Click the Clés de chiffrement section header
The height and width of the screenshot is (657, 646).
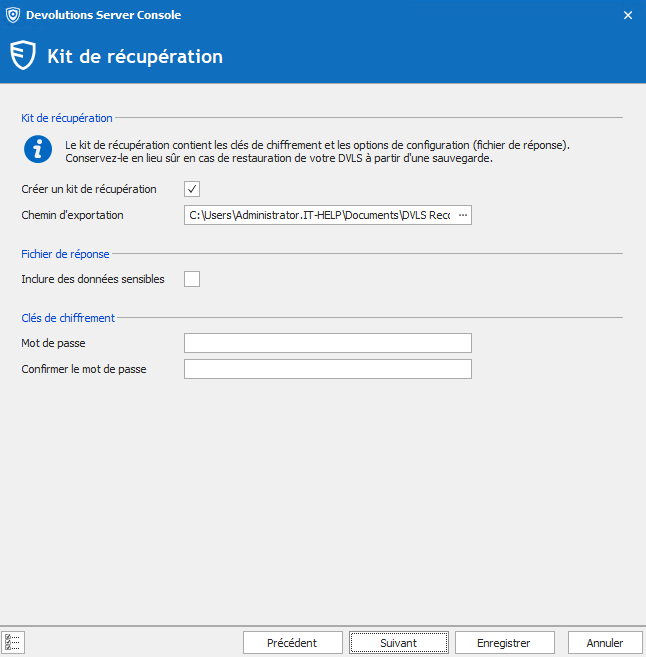[x=68, y=318]
